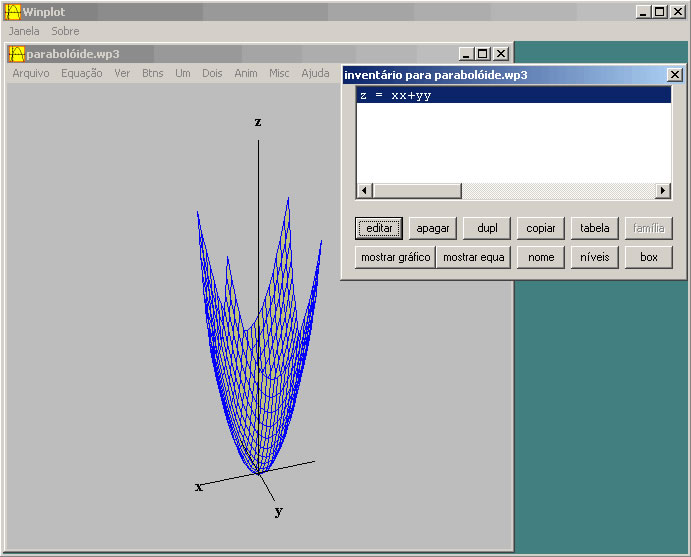This screenshot has width=691, height=557.
Task: Open the tabela button
Action: 594,228
